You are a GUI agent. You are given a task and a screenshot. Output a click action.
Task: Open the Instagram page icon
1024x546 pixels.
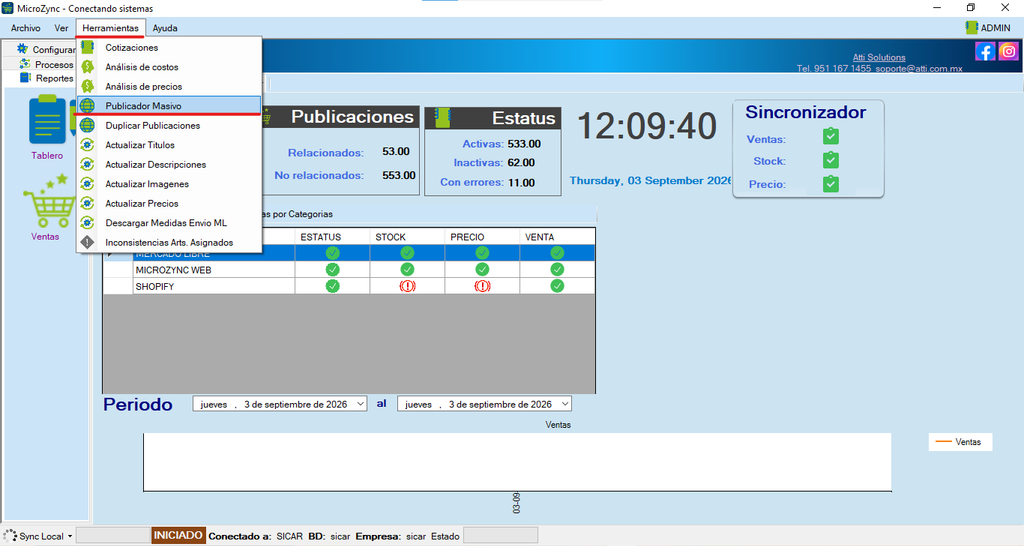[x=1008, y=51]
